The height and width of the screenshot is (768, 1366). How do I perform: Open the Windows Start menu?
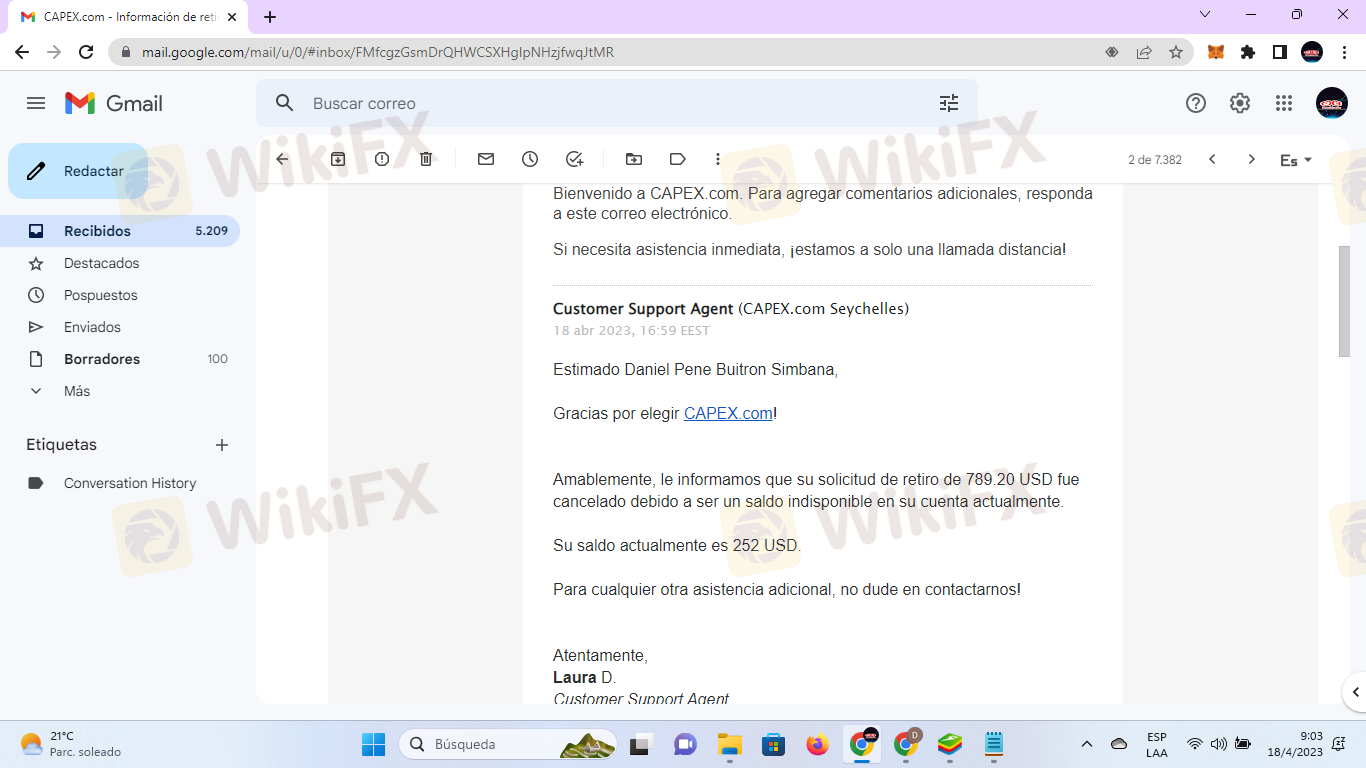click(373, 744)
